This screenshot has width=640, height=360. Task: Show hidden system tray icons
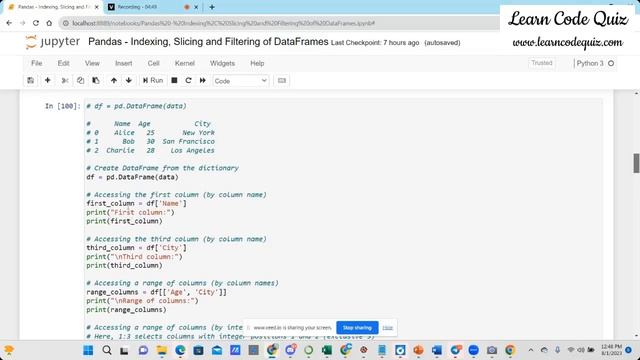[531, 350]
